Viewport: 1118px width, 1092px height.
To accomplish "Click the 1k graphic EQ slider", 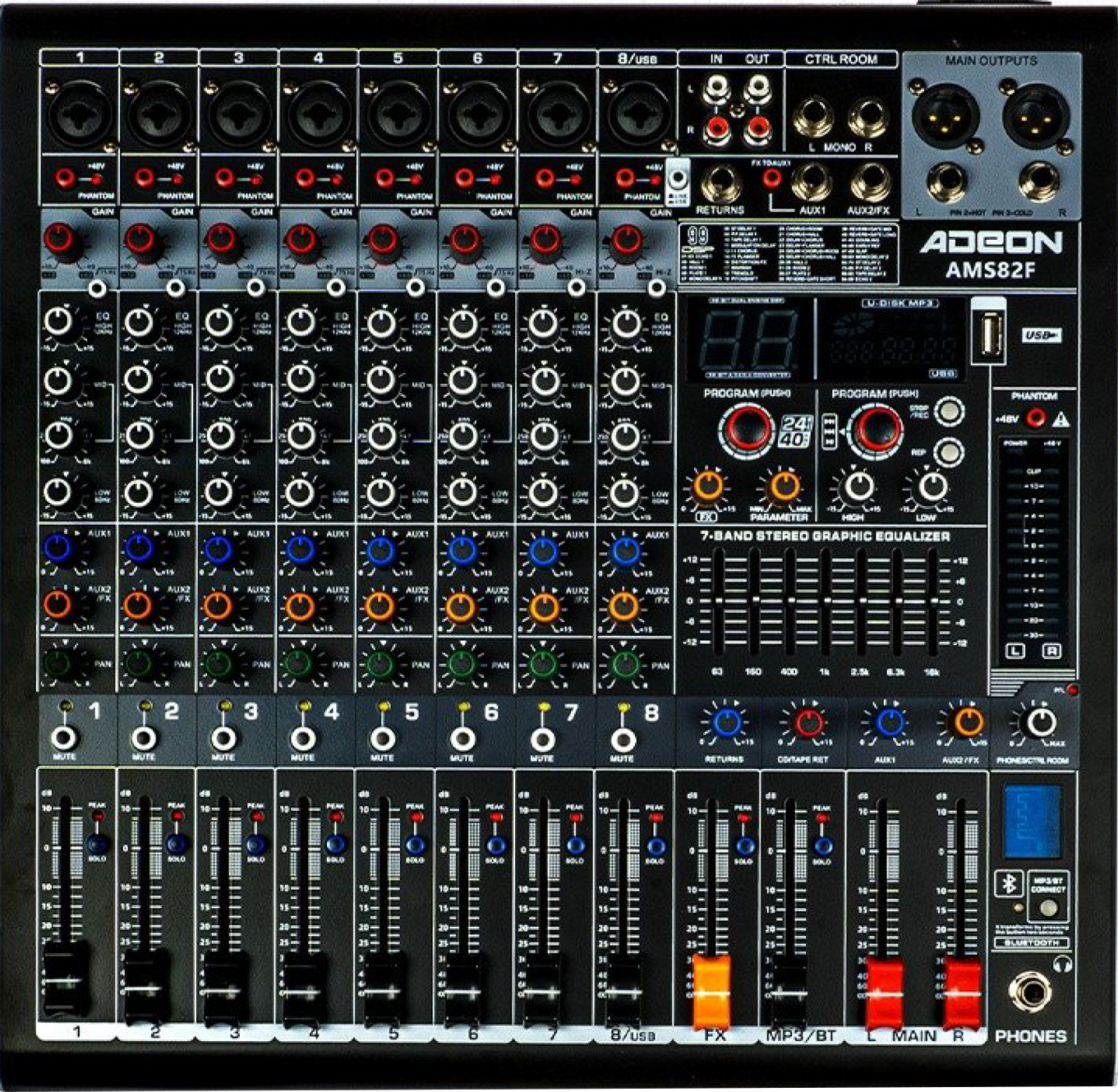I will point(827,601).
